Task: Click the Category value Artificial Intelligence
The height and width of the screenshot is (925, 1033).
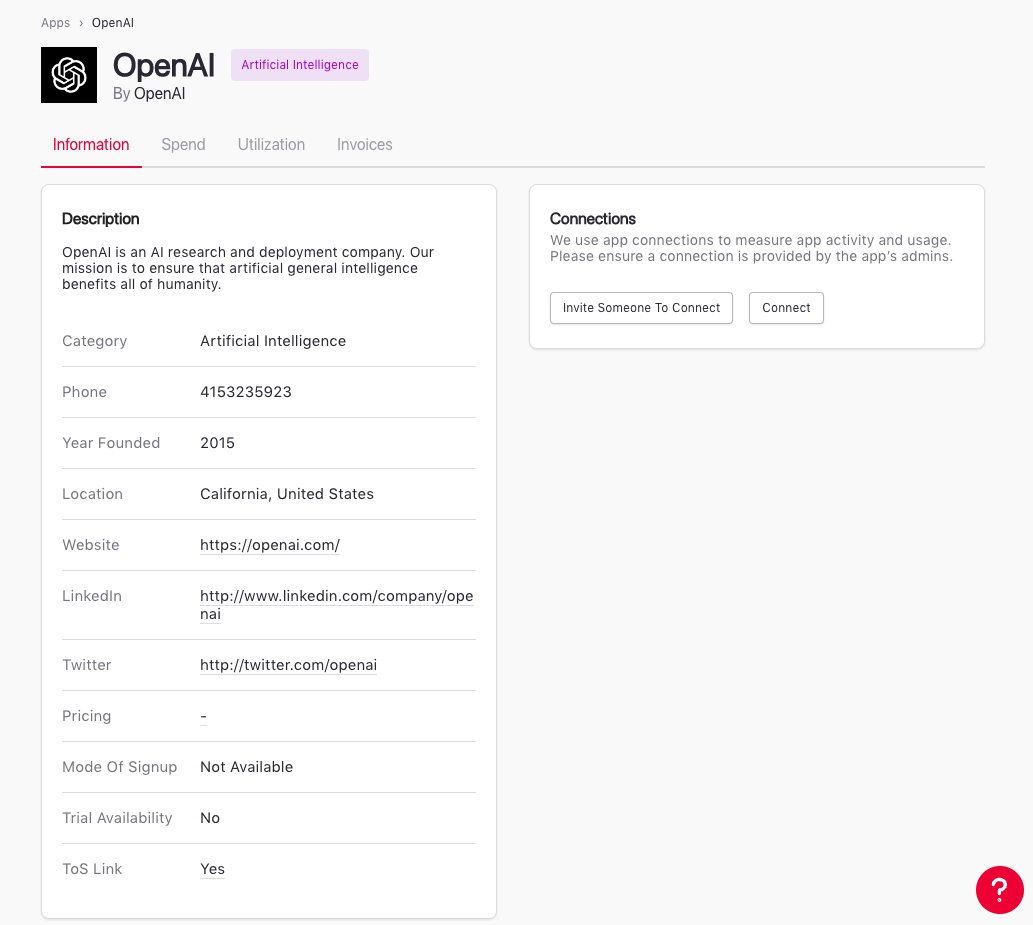Action: point(273,341)
